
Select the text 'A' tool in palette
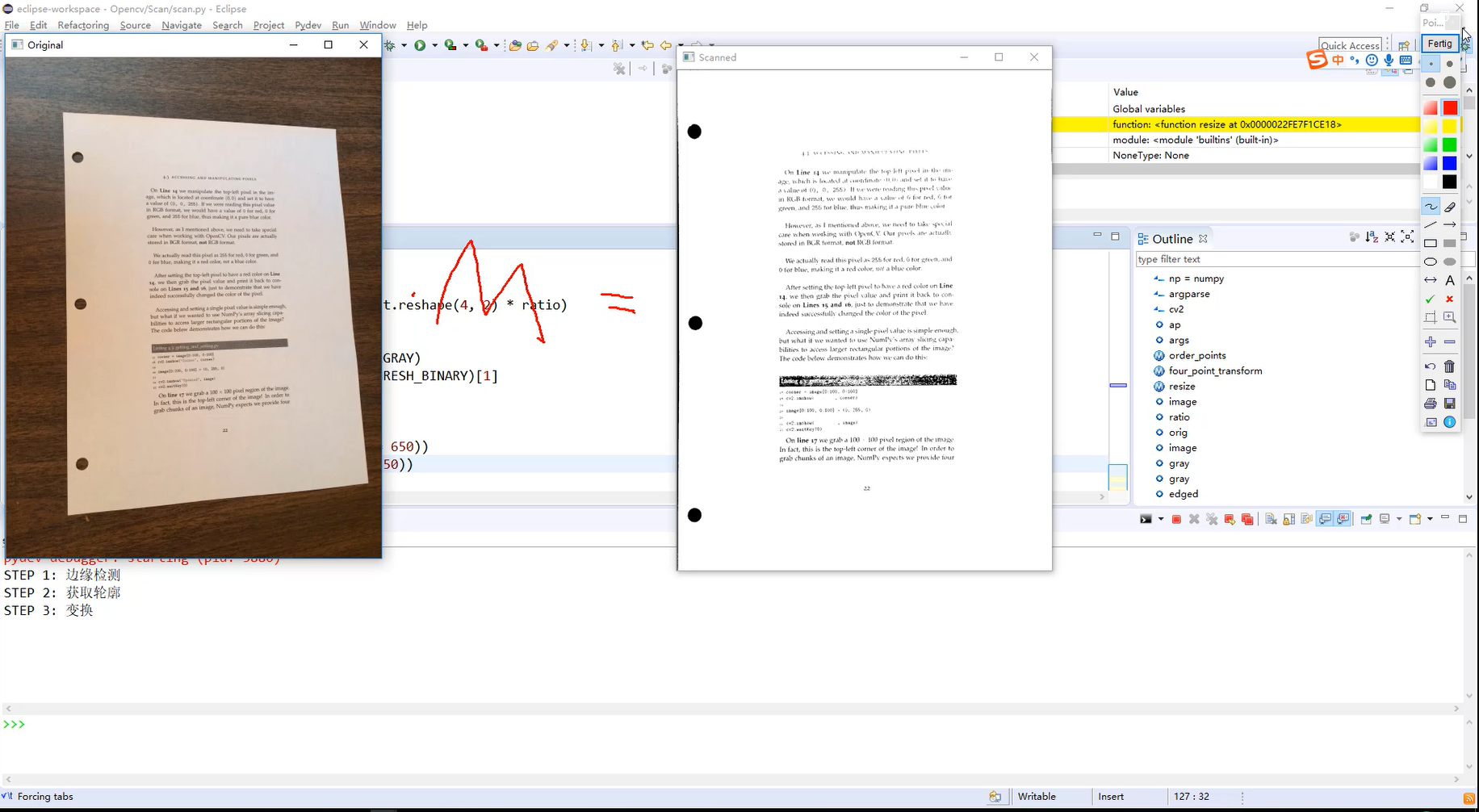coord(1450,280)
